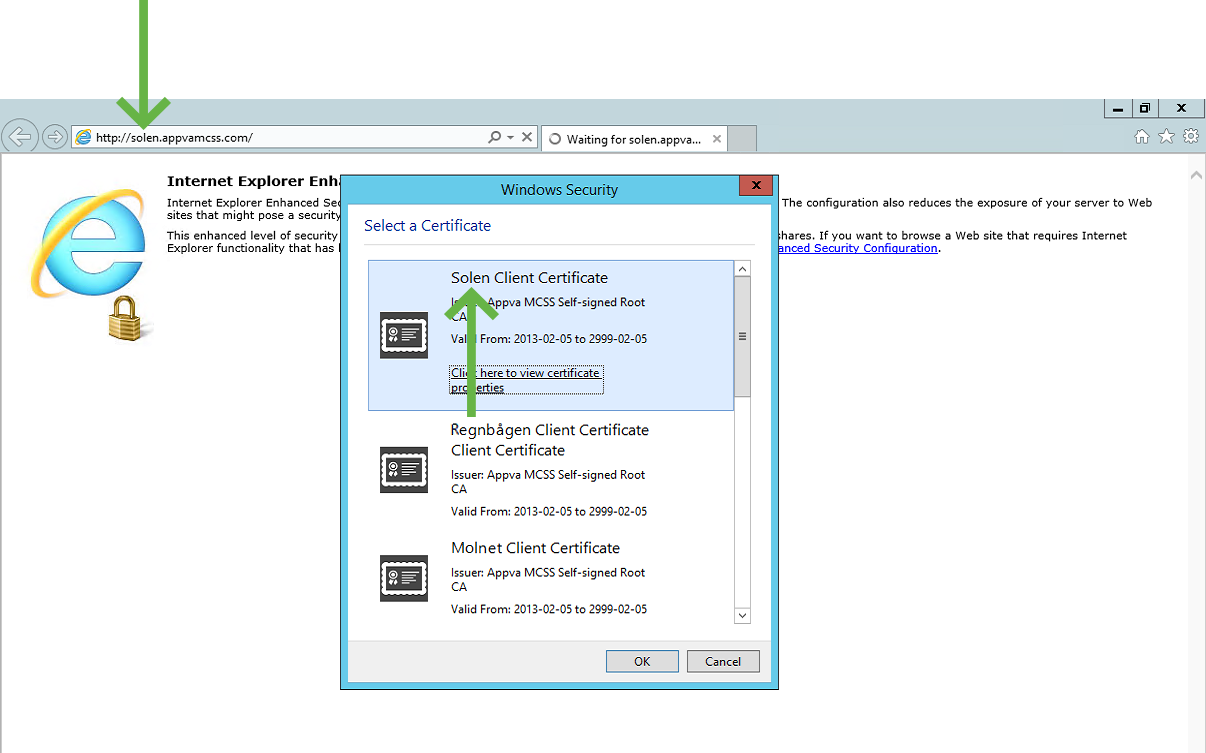Click the Molnet certificate Valid From dates
The width and height of the screenshot is (1206, 753).
pyautogui.click(x=549, y=609)
